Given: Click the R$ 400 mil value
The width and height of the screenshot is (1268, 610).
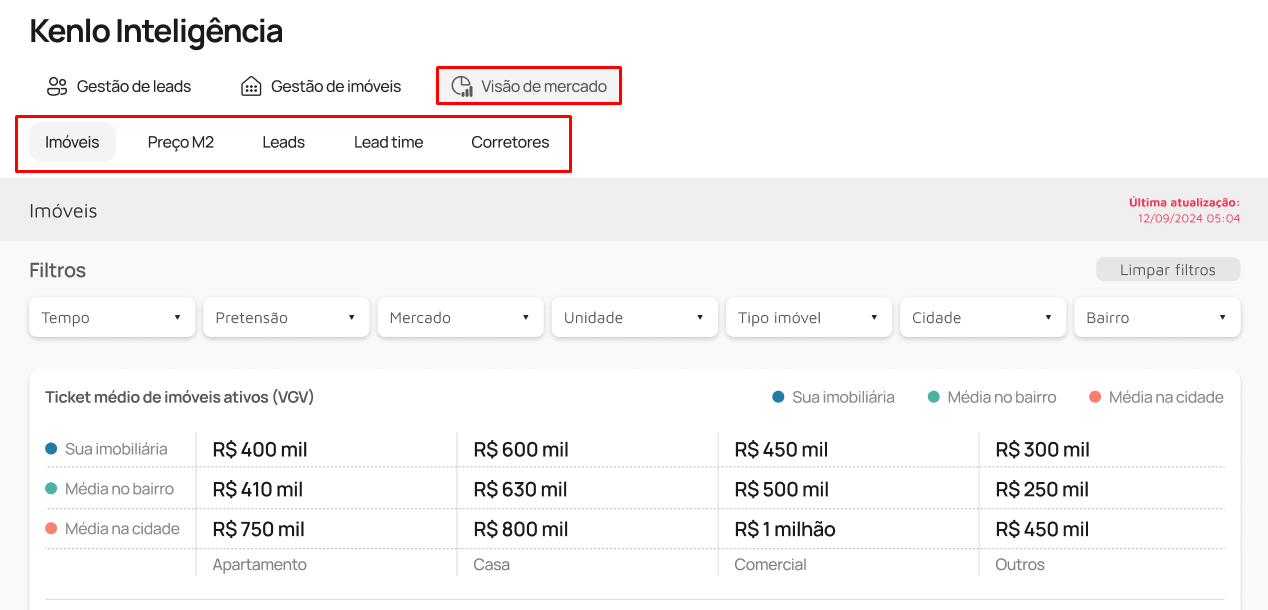Looking at the screenshot, I should [x=260, y=450].
